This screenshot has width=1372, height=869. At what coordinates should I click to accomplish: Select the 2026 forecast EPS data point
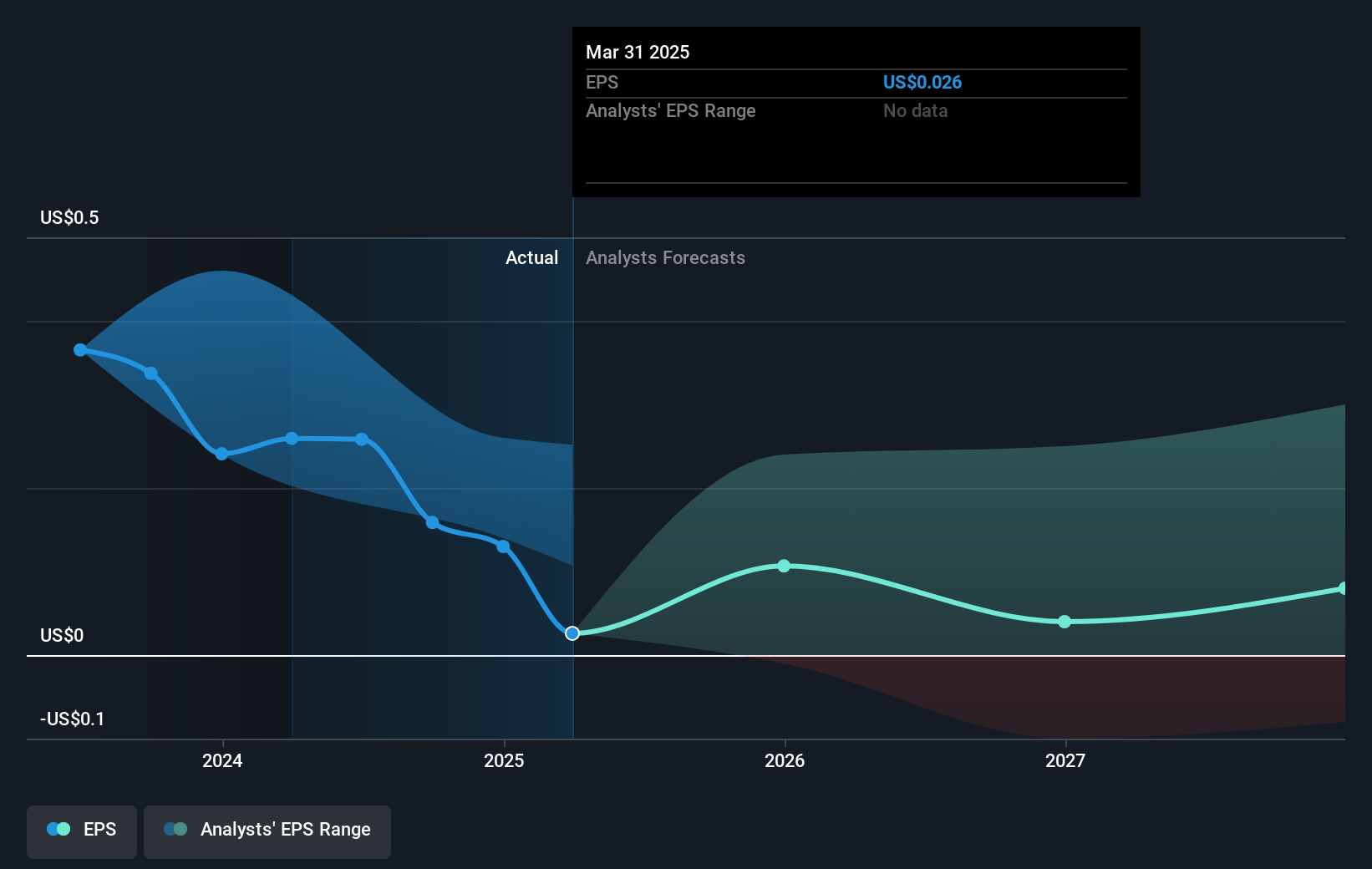click(x=784, y=566)
